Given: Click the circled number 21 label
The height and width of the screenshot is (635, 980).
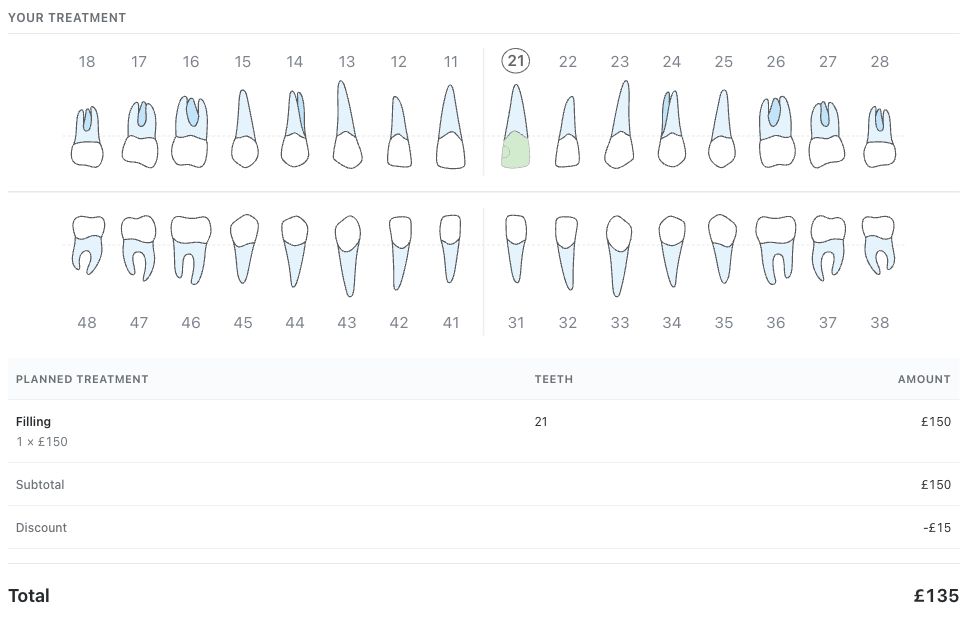Looking at the screenshot, I should (516, 61).
